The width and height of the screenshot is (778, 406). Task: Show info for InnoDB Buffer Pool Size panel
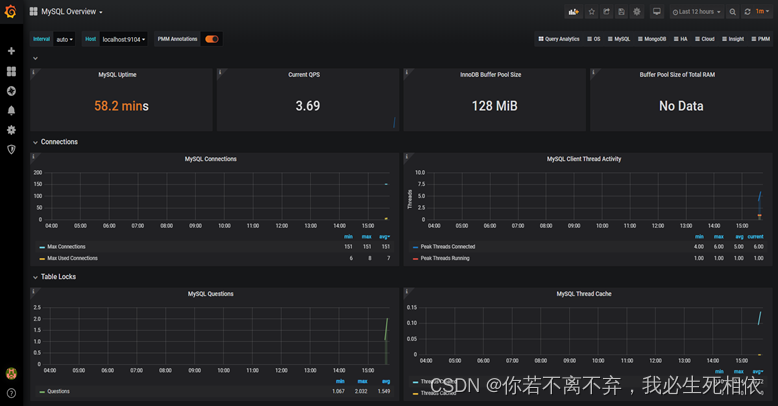tap(406, 72)
